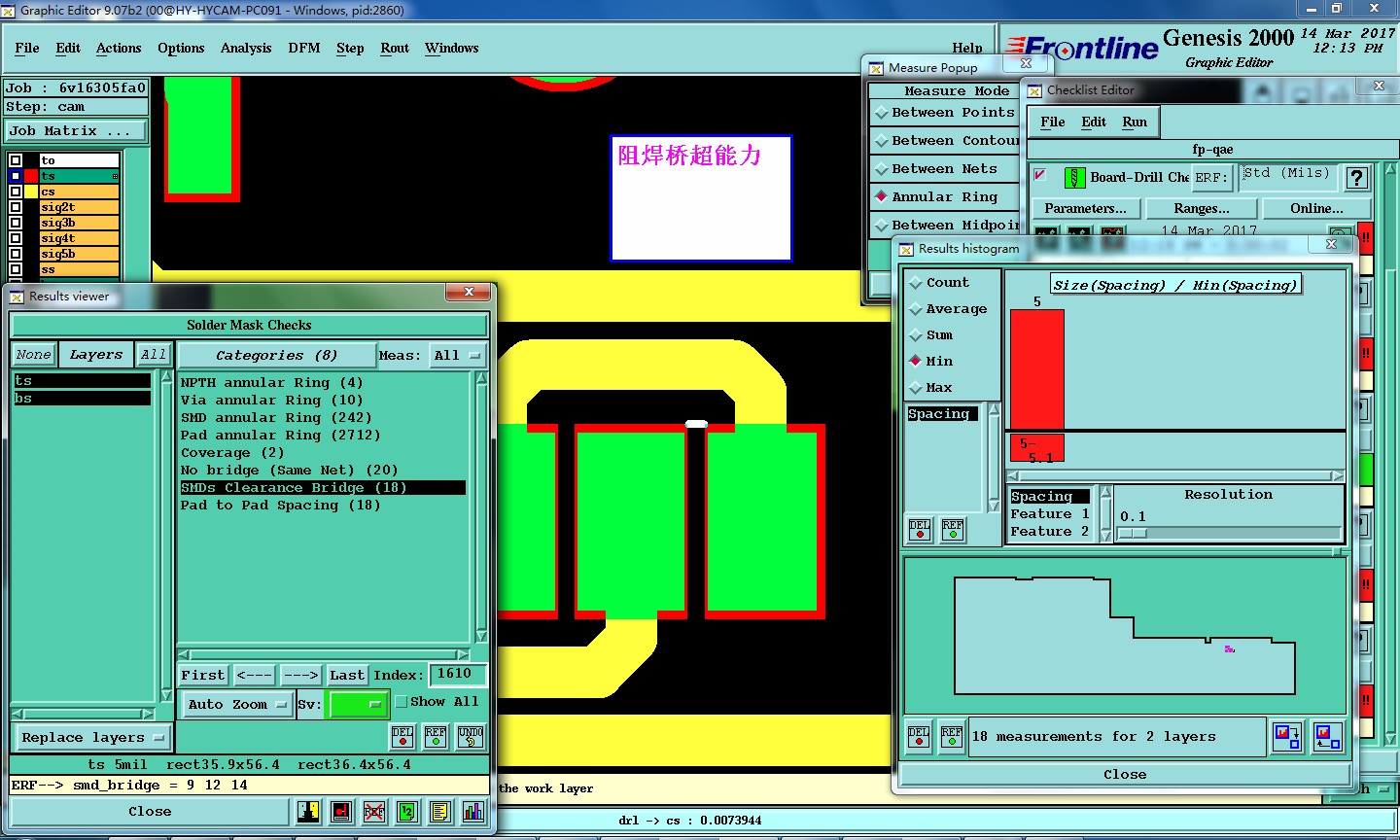Screen dimensions: 1400x840
Task: Toggle visibility box of layer 'to'
Action: tap(16, 160)
